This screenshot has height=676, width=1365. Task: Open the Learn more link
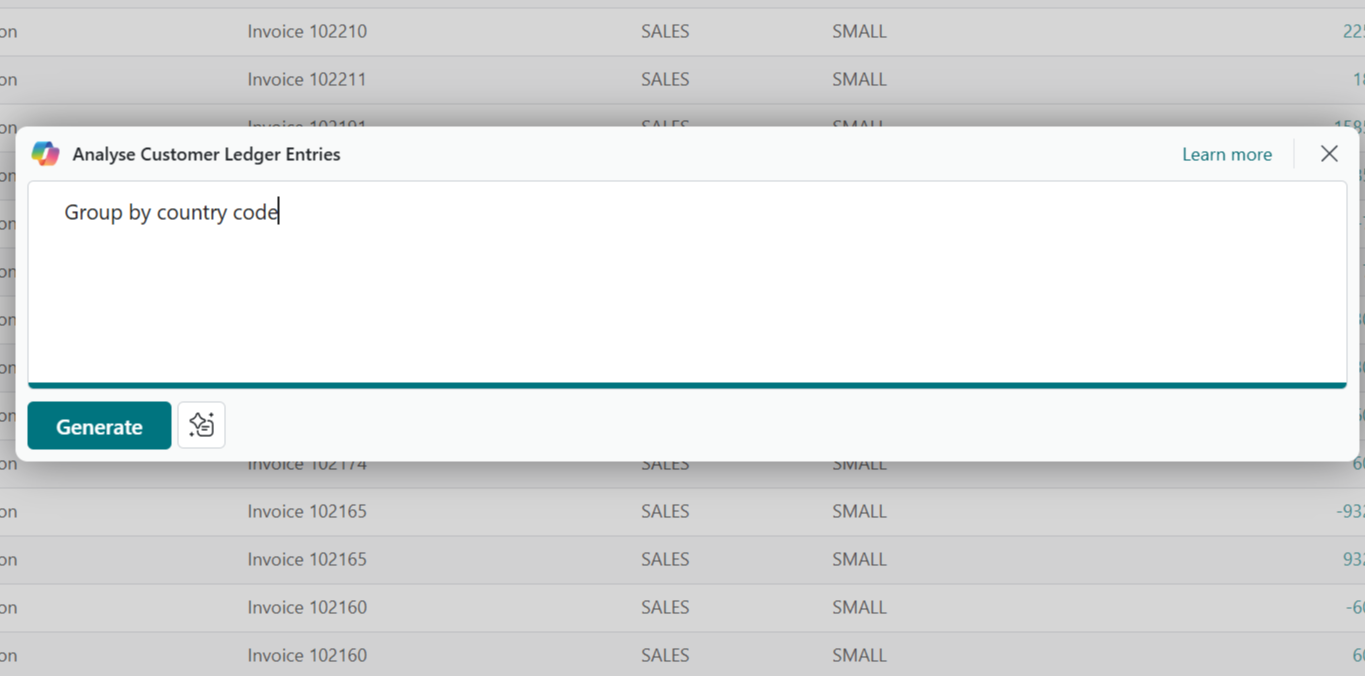point(1226,155)
